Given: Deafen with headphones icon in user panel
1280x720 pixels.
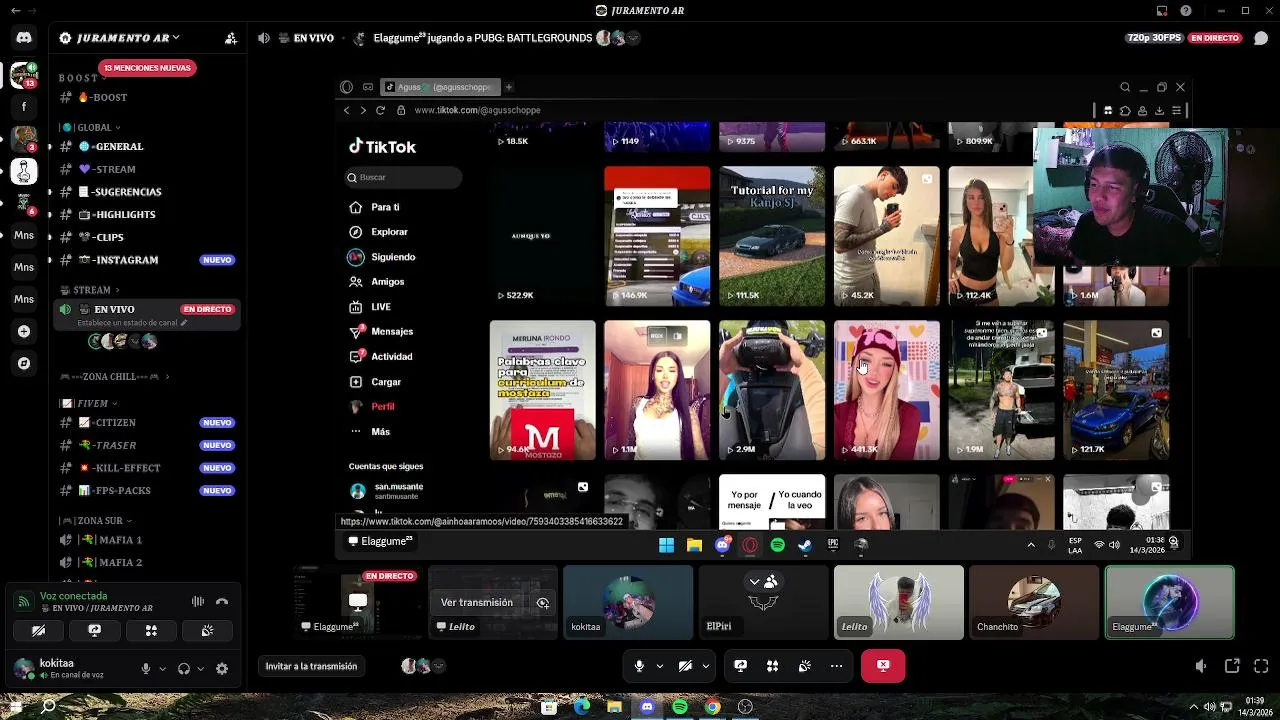Looking at the screenshot, I should (x=184, y=668).
